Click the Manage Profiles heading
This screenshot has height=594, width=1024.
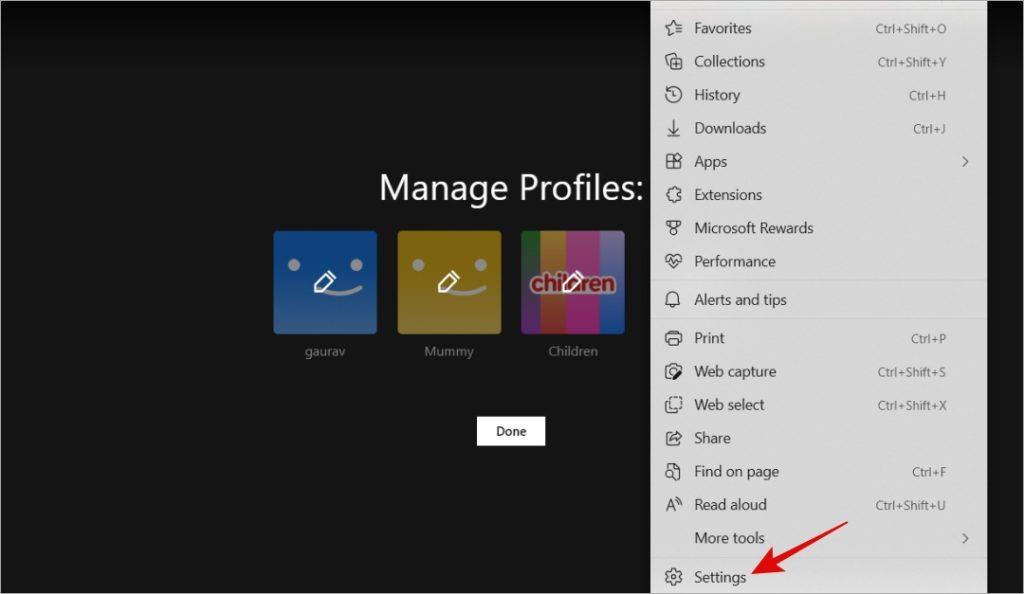[x=511, y=188]
